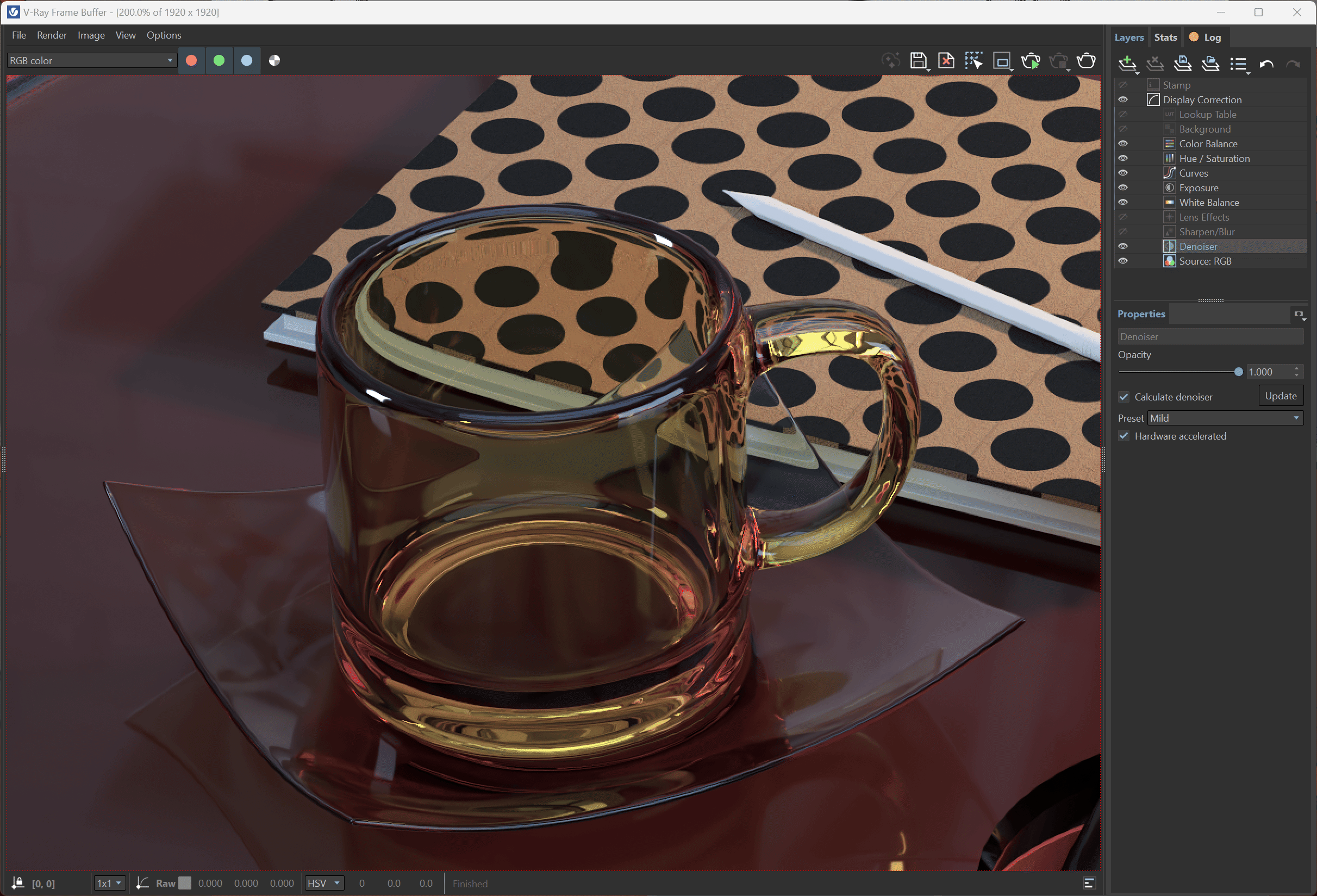Uncheck Calculate denoiser checkbox

[x=1123, y=397]
